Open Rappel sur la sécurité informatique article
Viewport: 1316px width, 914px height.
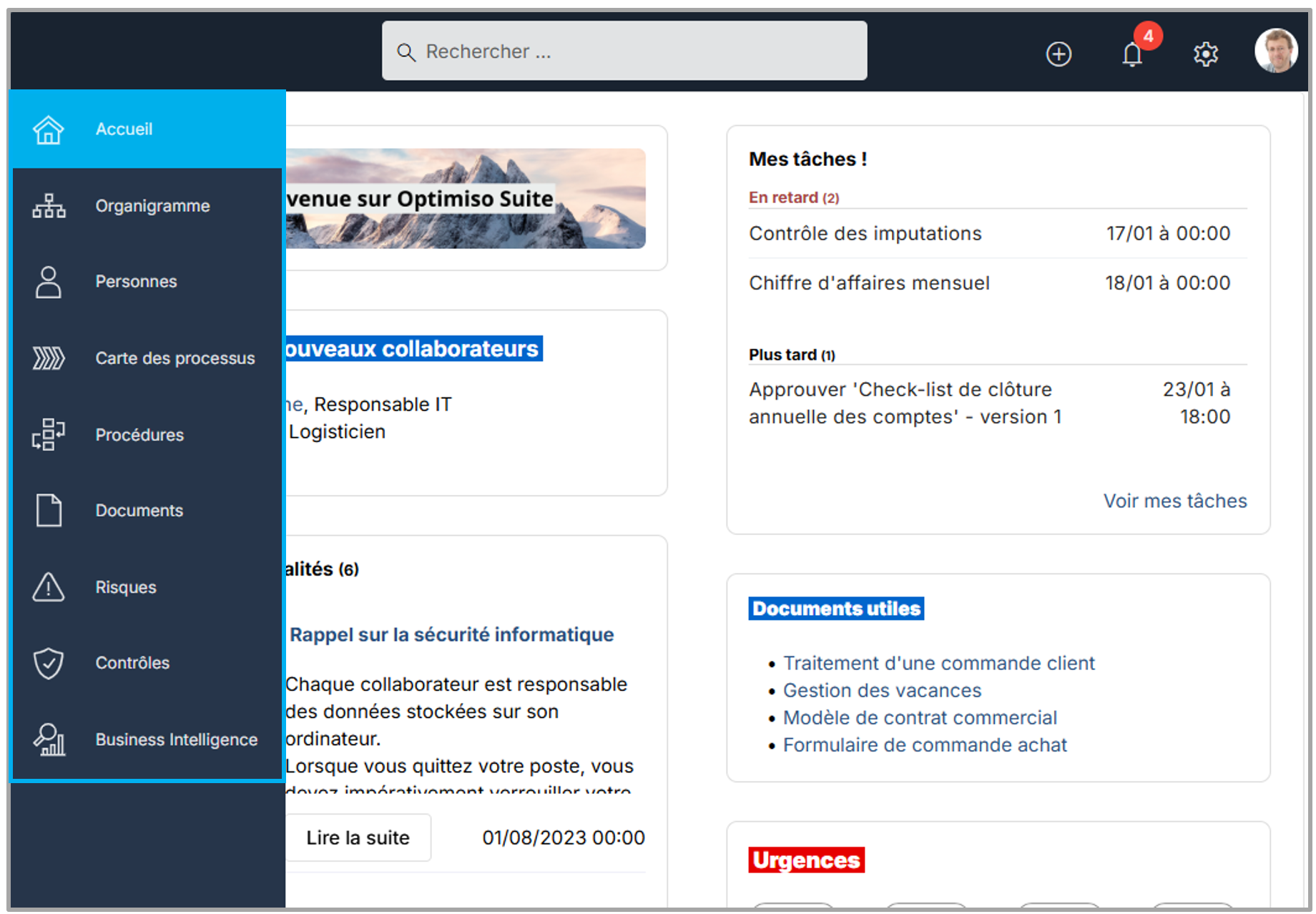(451, 634)
